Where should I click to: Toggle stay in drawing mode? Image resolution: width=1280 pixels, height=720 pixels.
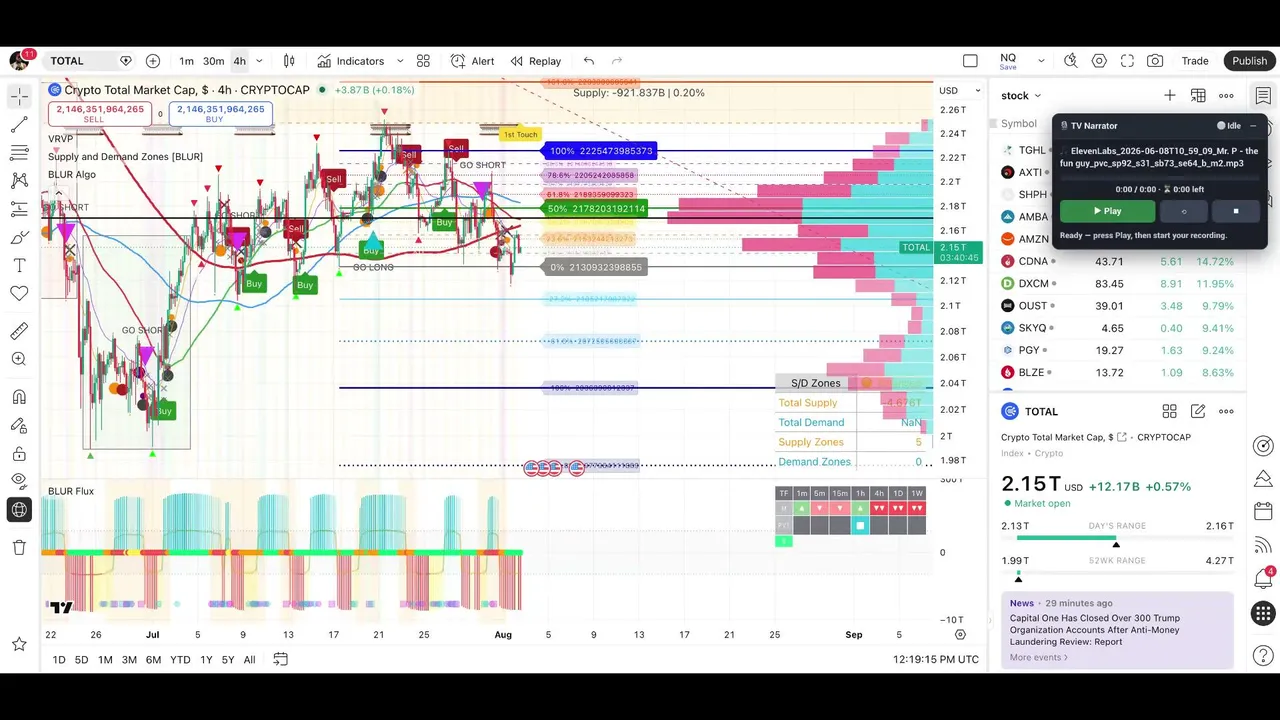click(19, 425)
